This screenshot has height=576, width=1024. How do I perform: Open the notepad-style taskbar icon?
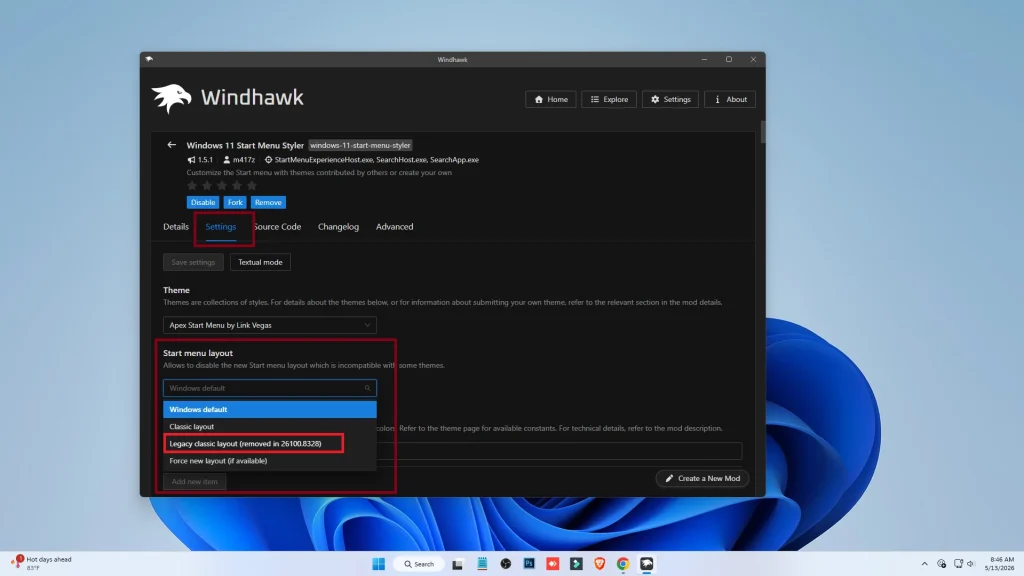[x=482, y=564]
